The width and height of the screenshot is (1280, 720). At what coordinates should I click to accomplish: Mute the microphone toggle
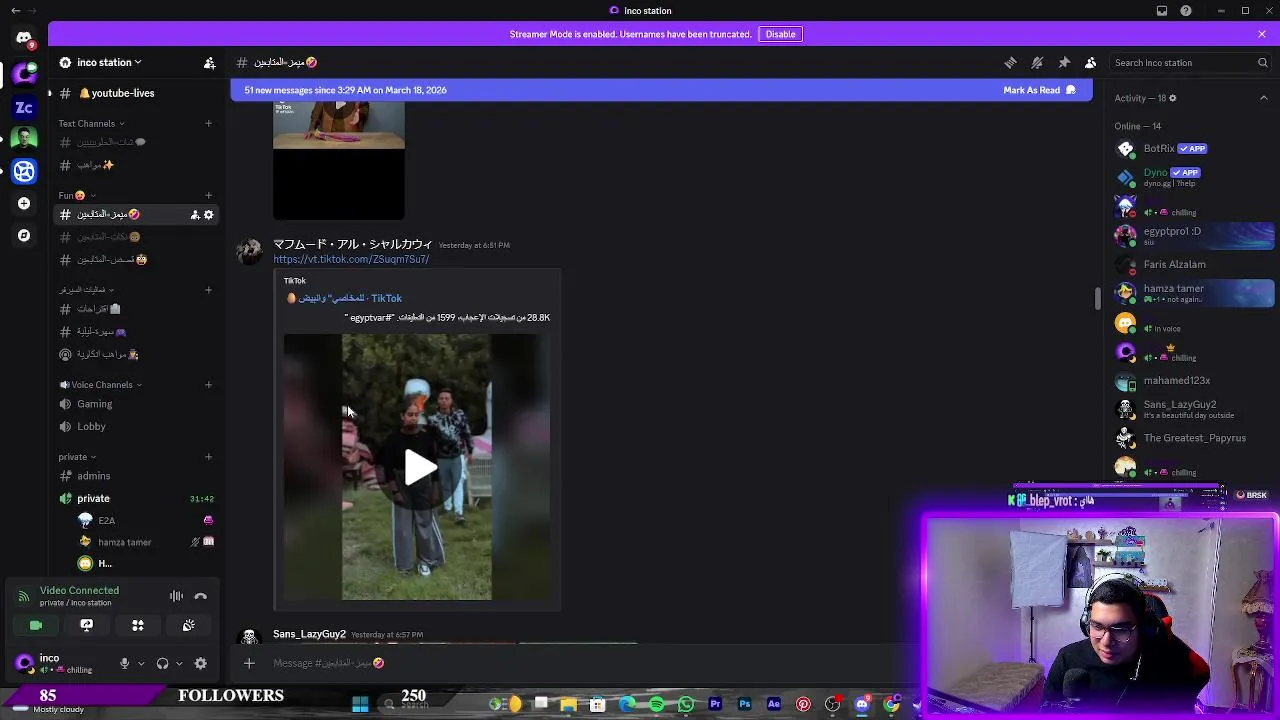coord(124,663)
